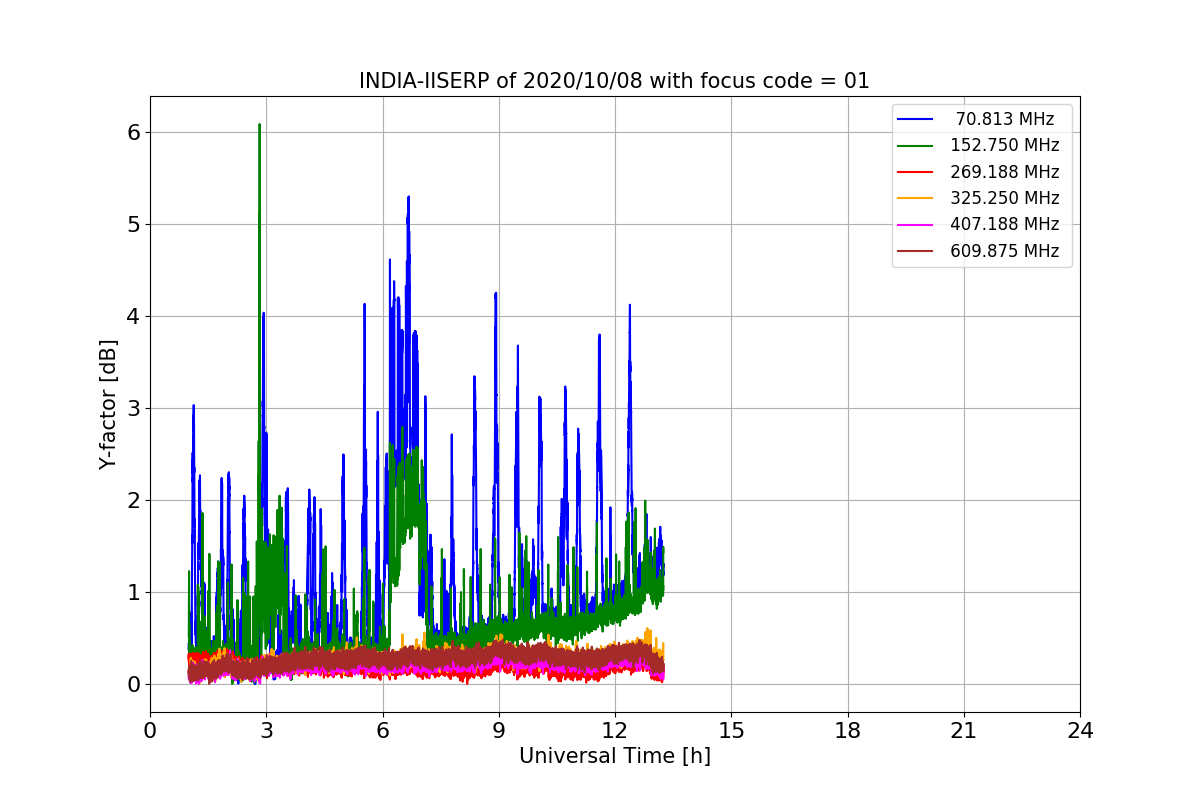Click the '325.250 MHz' legend label
This screenshot has width=1200, height=800.
point(1005,198)
